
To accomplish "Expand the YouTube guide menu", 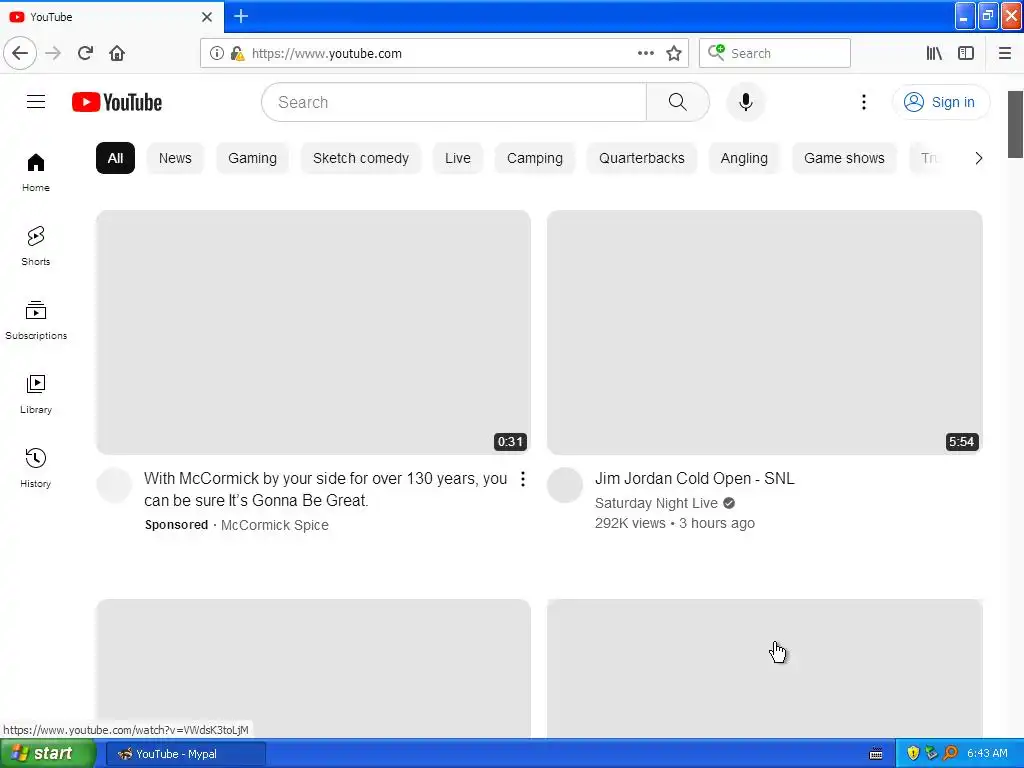I will 36,102.
